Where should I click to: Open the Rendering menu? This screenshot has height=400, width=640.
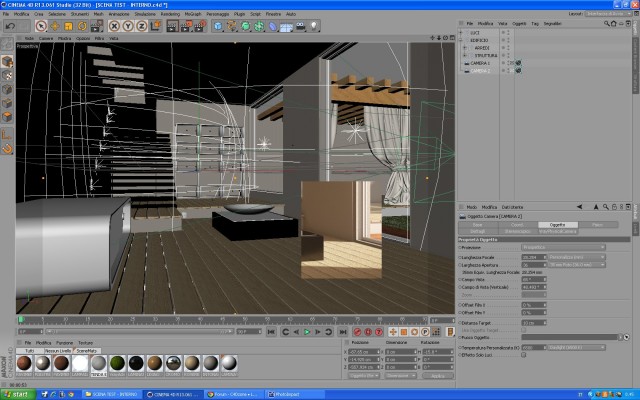pyautogui.click(x=170, y=14)
